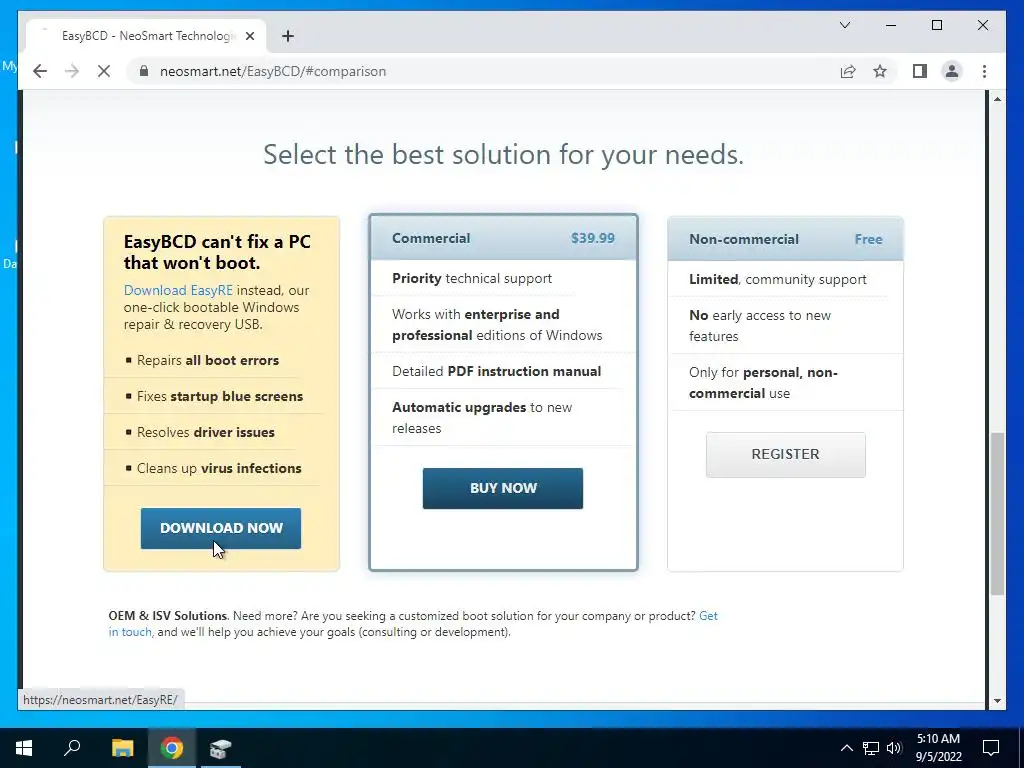Open the tab search dropdown
The image size is (1024, 768).
click(844, 25)
